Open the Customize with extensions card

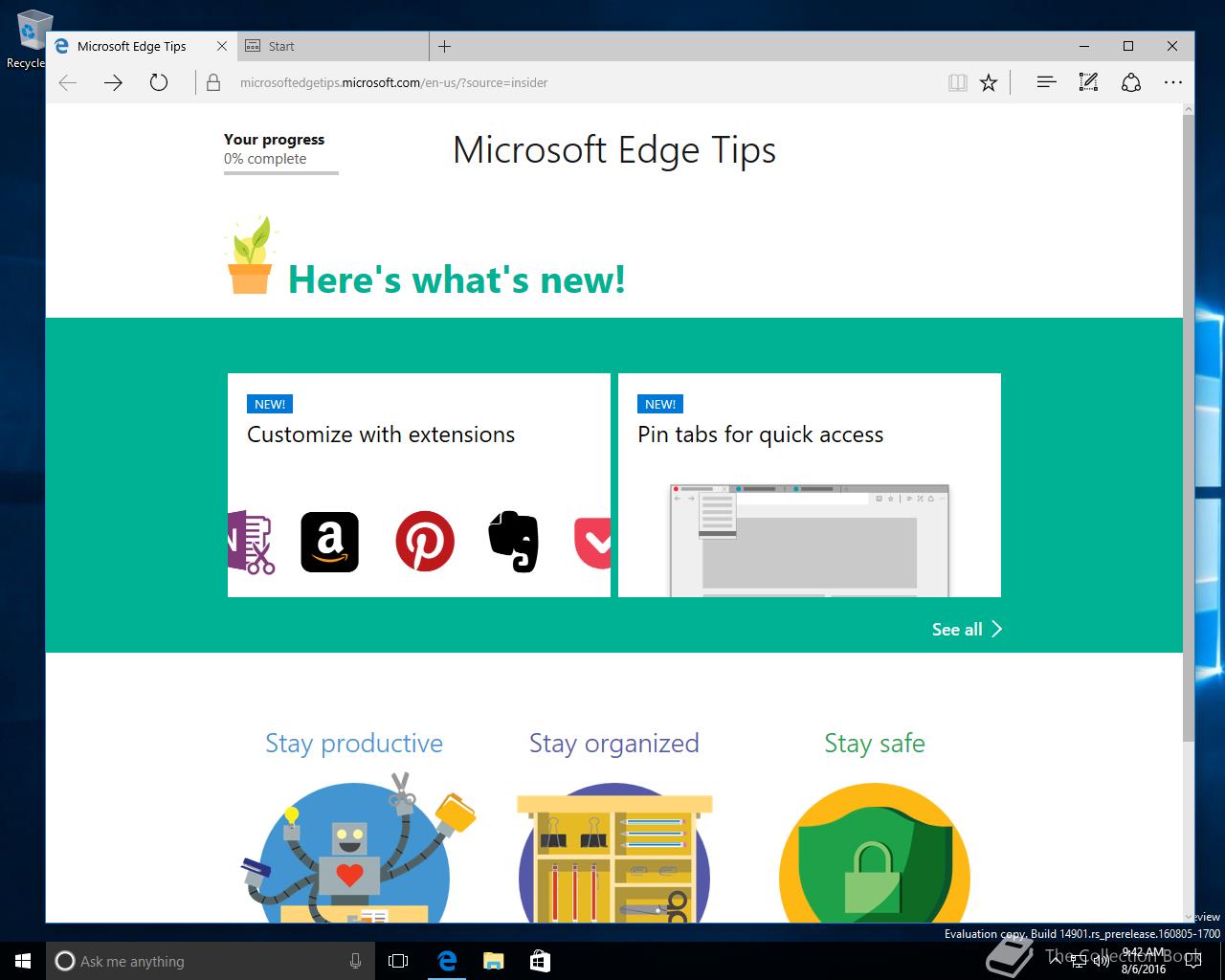point(419,485)
